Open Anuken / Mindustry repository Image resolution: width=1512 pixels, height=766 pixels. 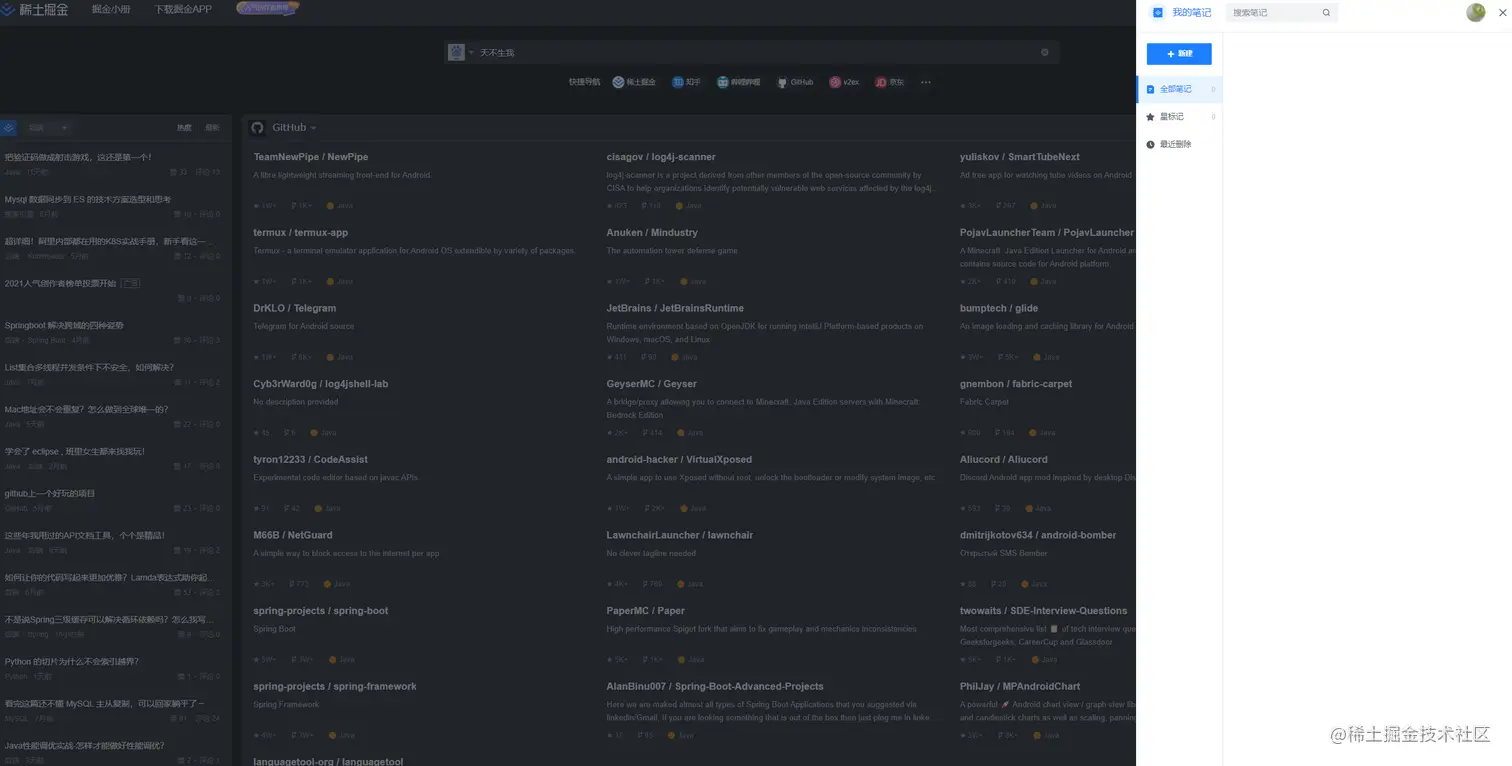[x=652, y=233]
